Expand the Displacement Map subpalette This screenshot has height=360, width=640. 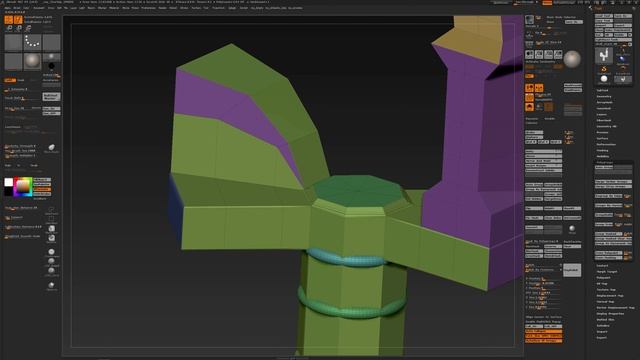click(x=610, y=296)
